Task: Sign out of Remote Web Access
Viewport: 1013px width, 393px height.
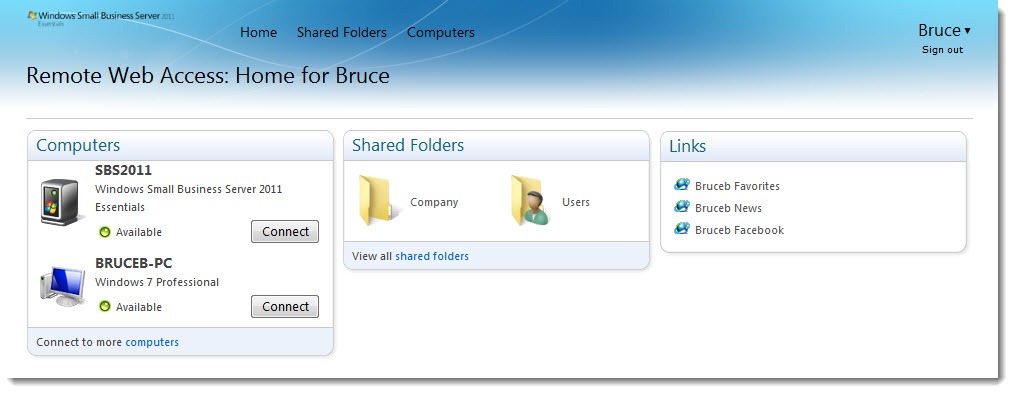Action: pos(942,50)
